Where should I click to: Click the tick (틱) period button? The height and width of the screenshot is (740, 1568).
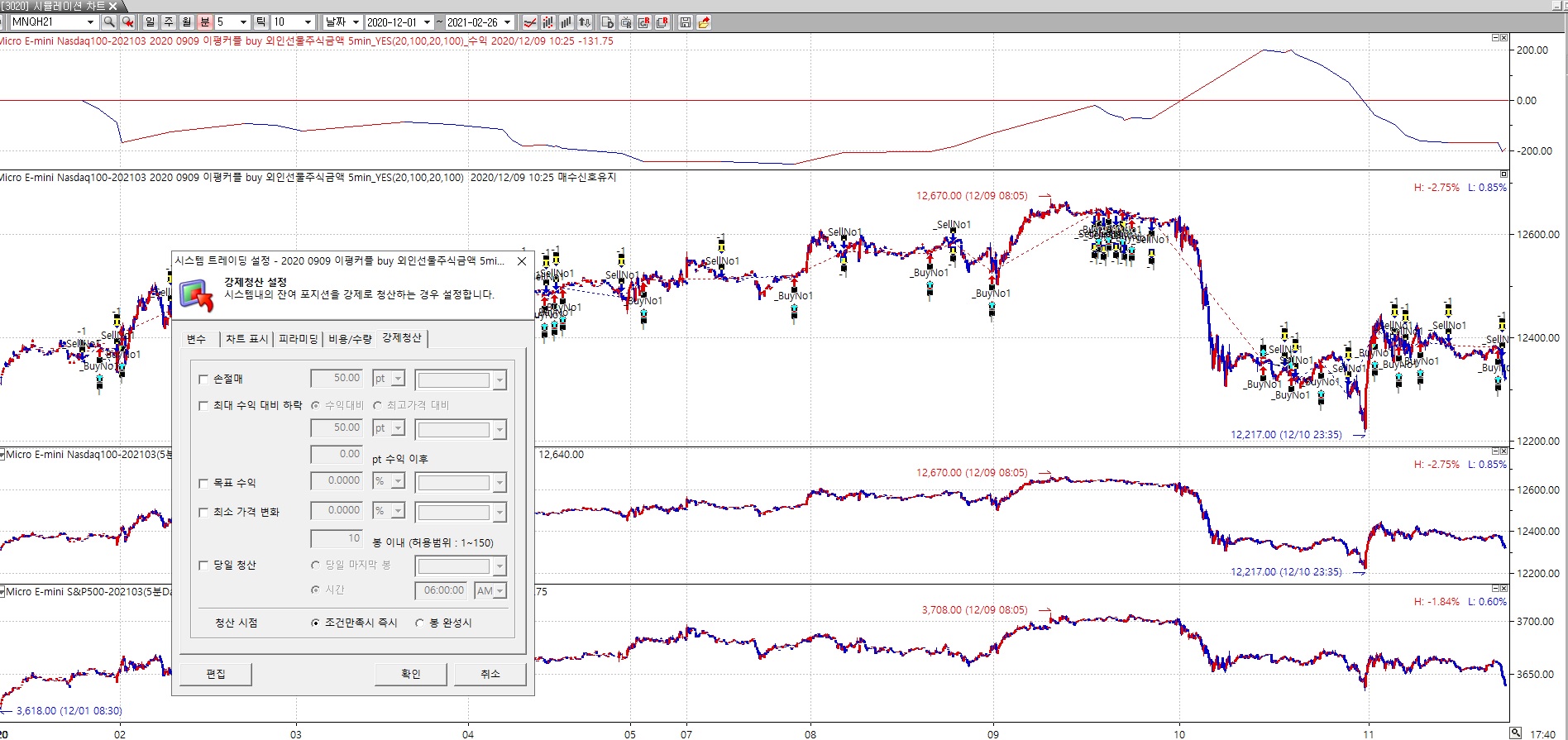(261, 22)
